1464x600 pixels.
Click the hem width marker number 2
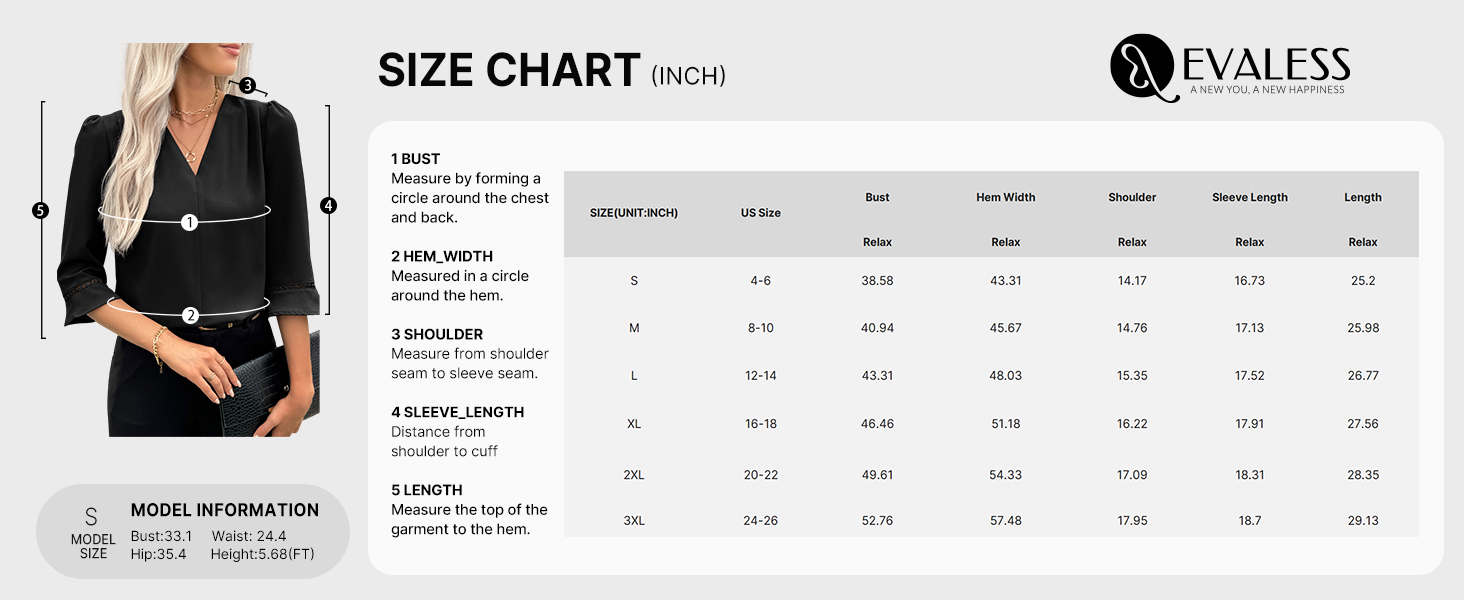pos(190,315)
